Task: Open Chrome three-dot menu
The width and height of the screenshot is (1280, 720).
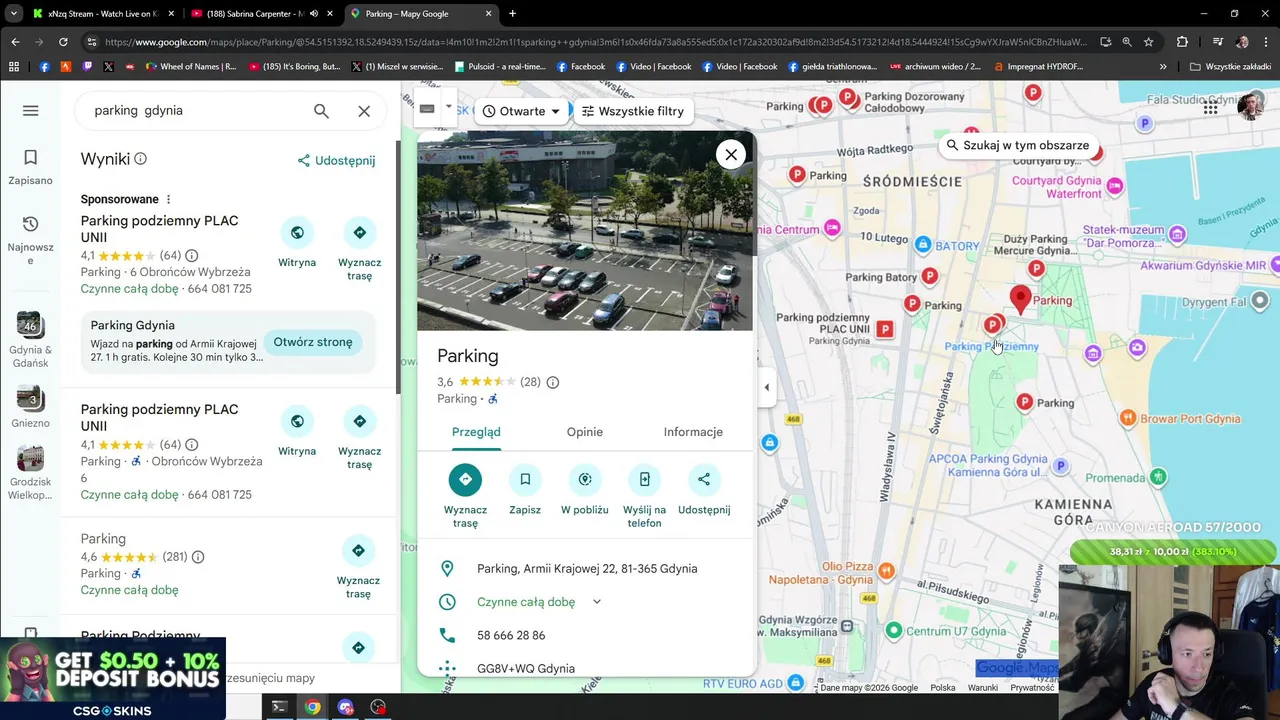Action: [x=1266, y=42]
